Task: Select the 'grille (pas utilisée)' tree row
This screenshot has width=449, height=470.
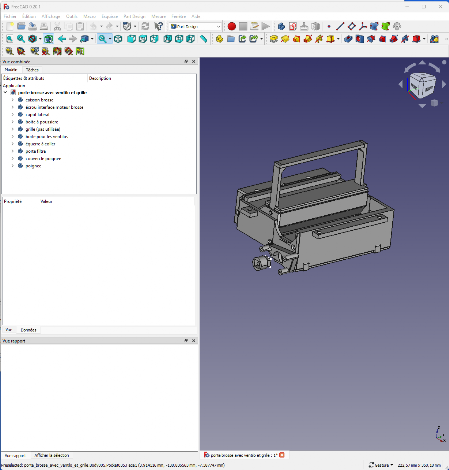Action: (43, 129)
